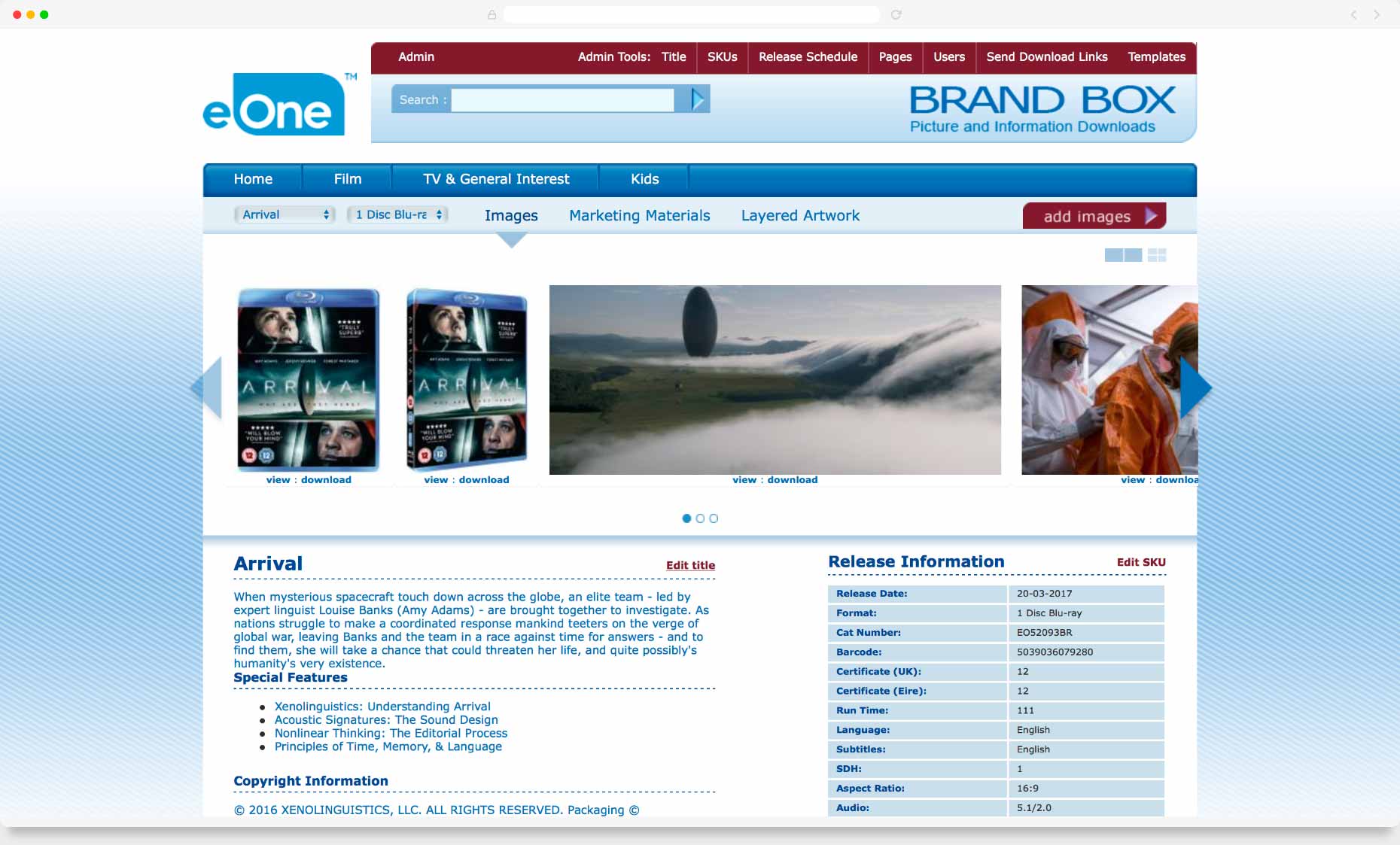Click audio value 5.1/2.0
The image size is (1400, 845).
coord(1033,808)
